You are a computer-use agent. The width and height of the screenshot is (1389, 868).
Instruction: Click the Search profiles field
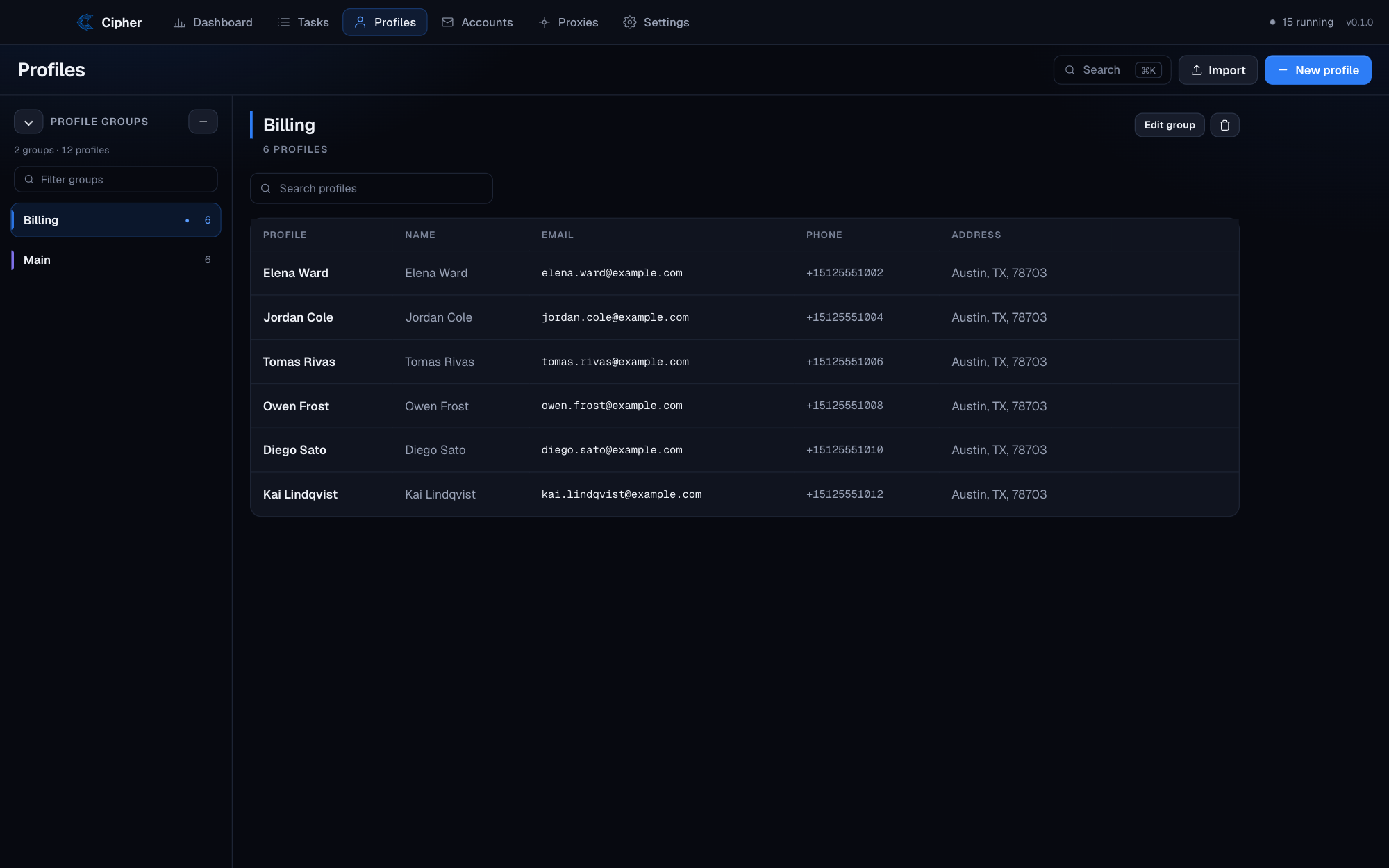372,188
